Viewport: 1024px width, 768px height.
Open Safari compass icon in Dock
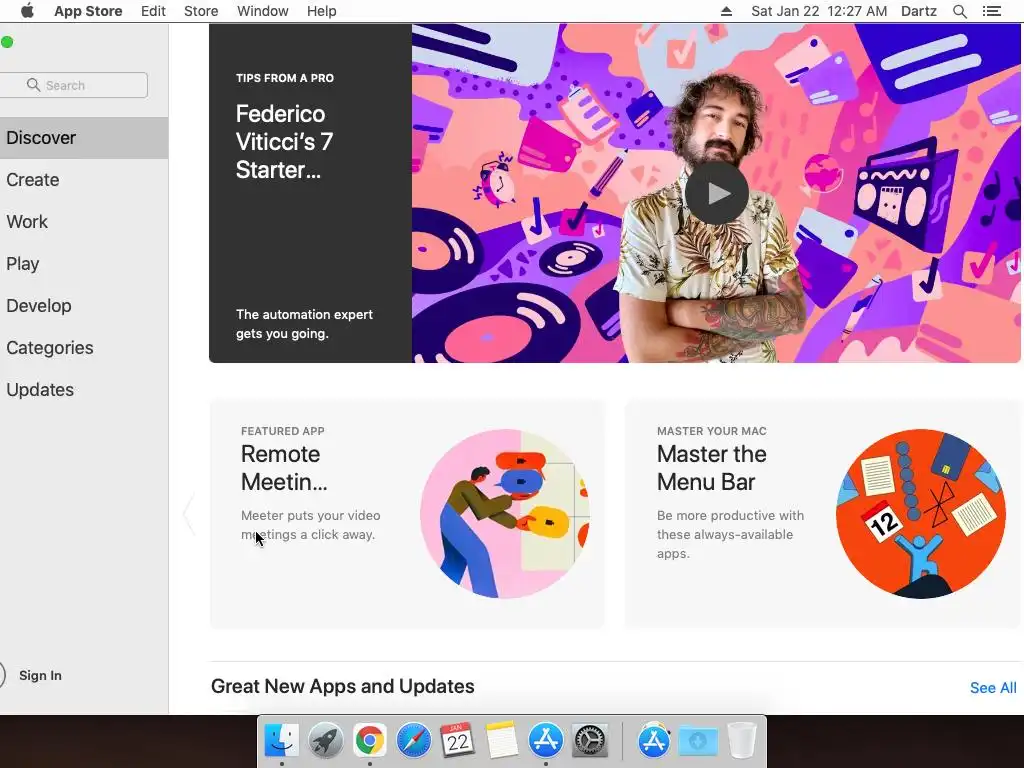(413, 741)
